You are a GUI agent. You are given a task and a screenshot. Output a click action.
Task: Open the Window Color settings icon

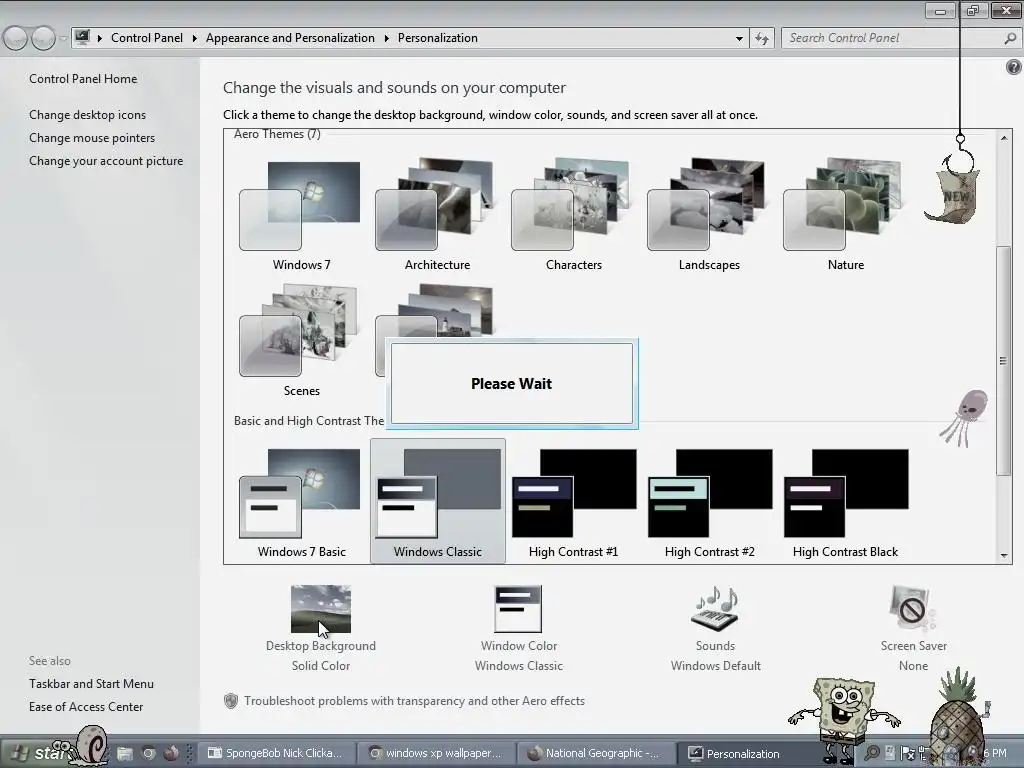[x=518, y=609]
